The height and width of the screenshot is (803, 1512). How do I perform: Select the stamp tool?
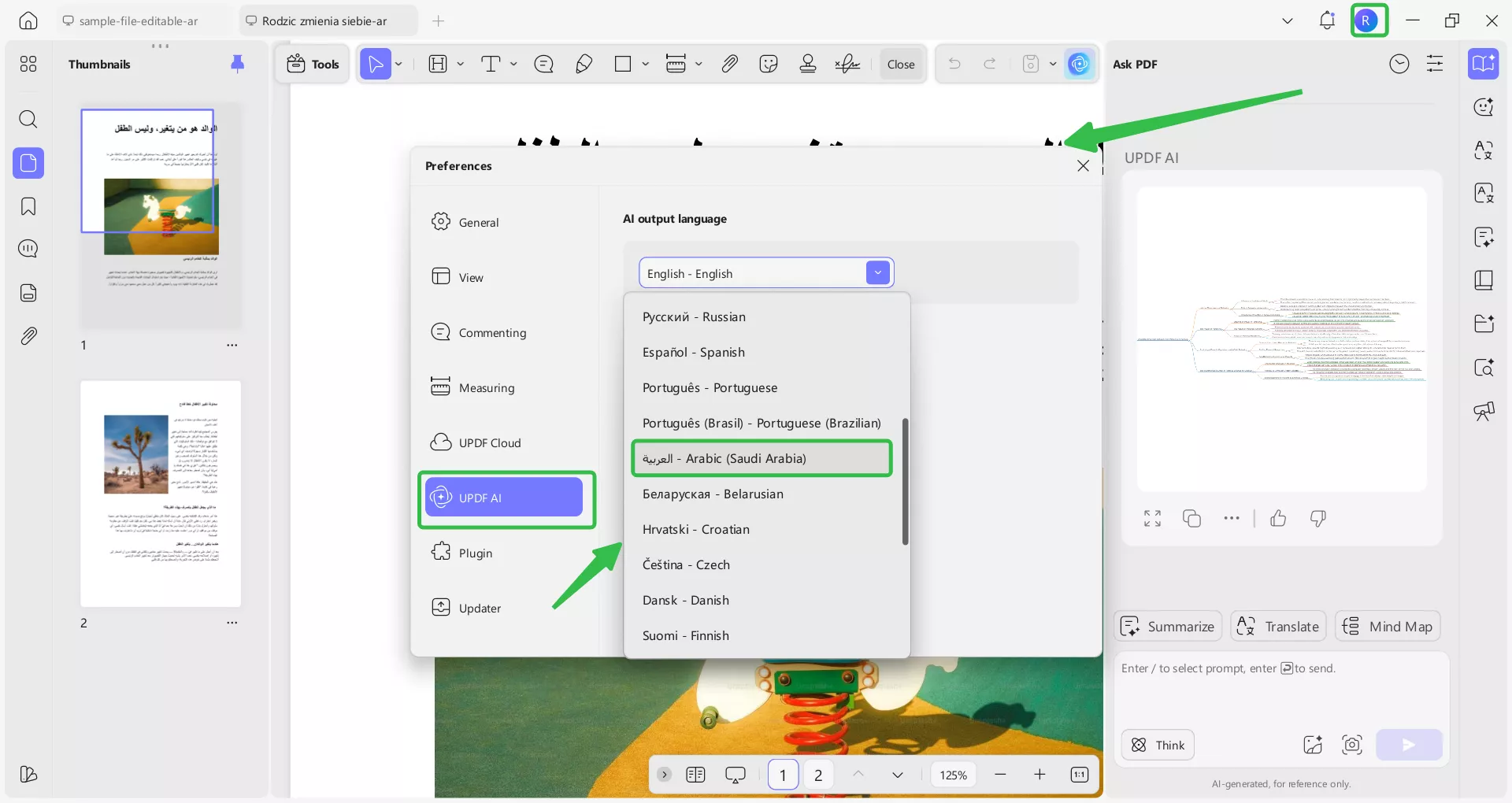coord(808,64)
